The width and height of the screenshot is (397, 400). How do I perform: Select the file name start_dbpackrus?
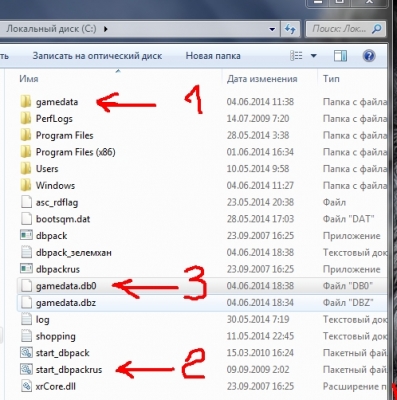[x=69, y=370]
